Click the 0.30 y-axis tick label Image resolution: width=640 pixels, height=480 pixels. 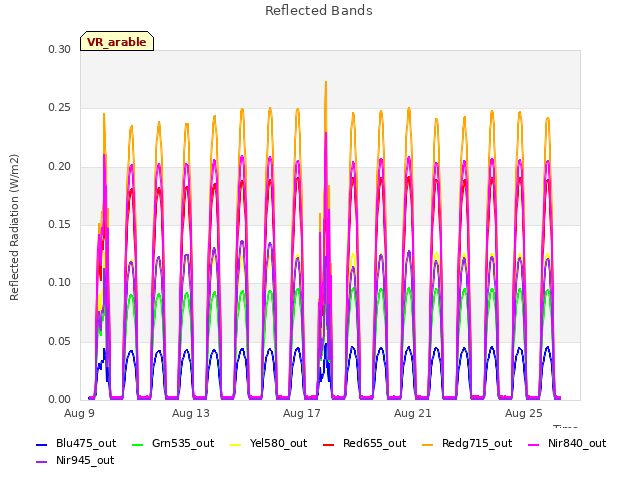coord(59,49)
